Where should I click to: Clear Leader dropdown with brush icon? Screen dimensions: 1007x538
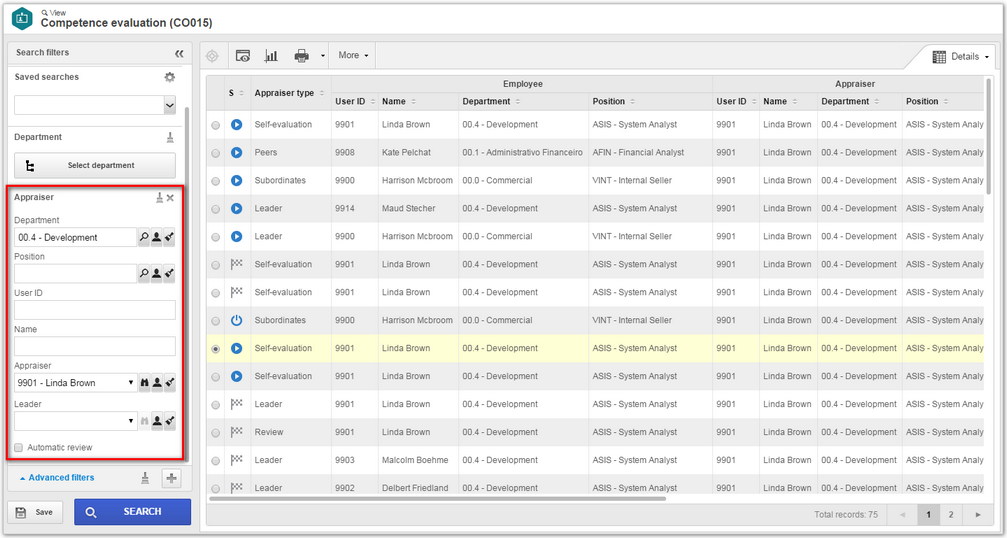coord(169,421)
